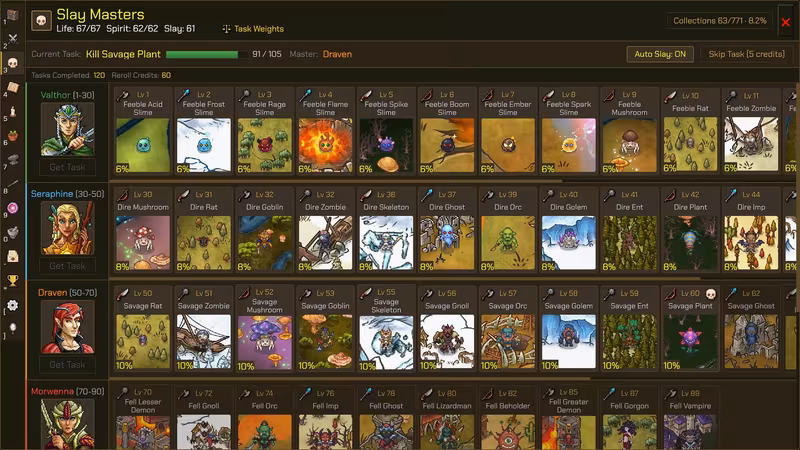Select the Savage Mushroom card
The width and height of the screenshot is (800, 450).
click(x=264, y=329)
